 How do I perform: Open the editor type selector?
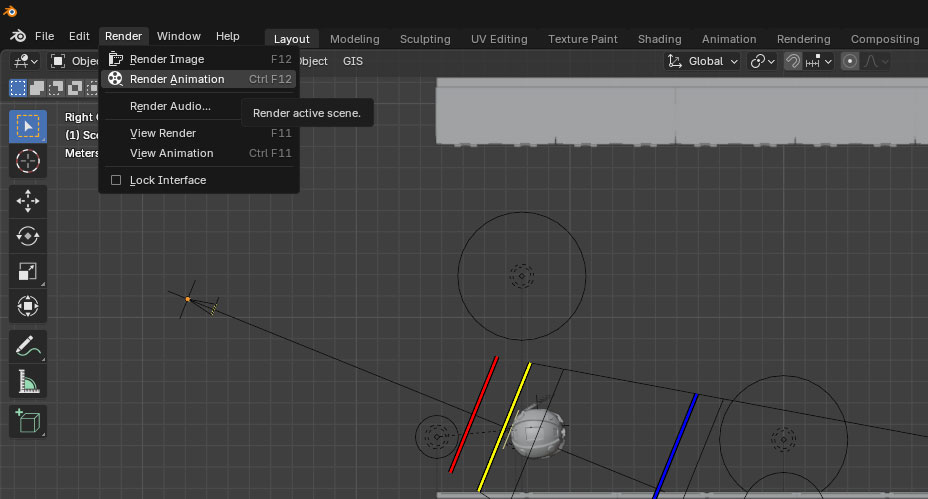(x=25, y=61)
